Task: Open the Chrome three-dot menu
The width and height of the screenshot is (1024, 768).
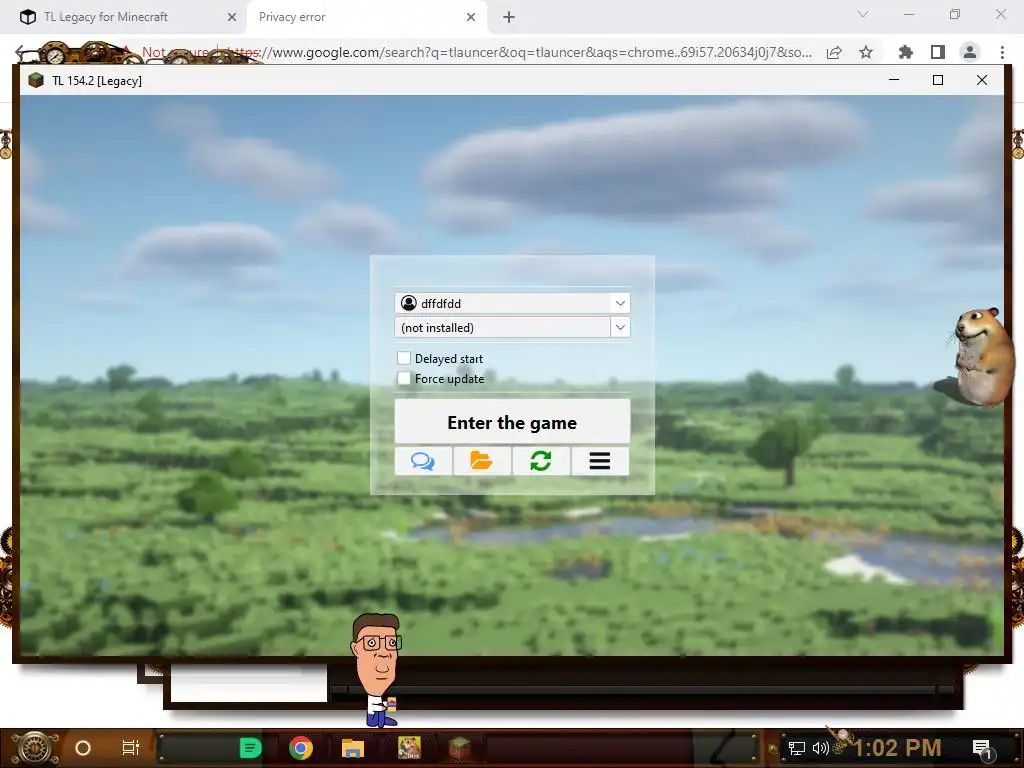Action: [x=1002, y=52]
